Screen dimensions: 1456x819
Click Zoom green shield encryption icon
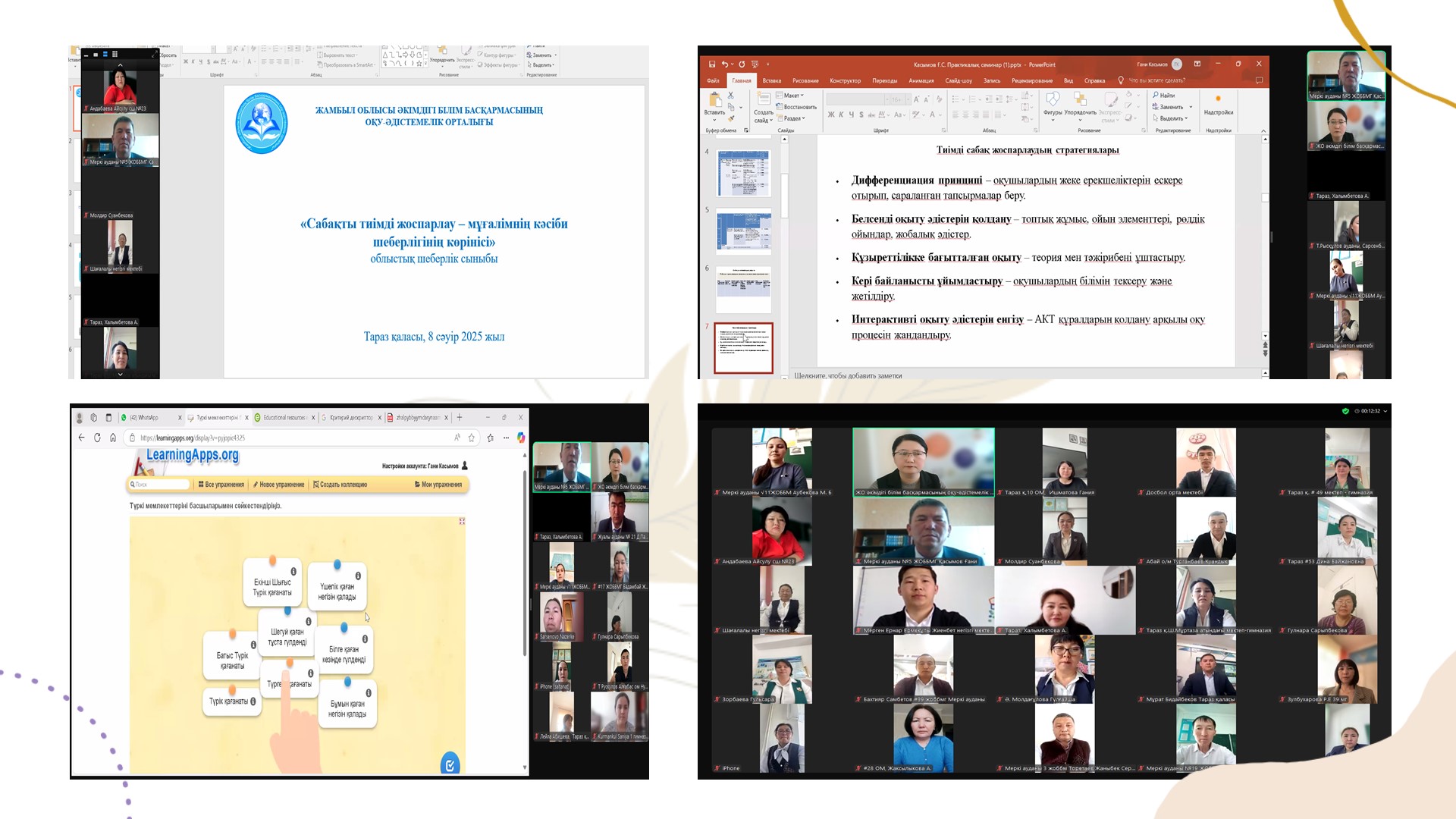1345,411
